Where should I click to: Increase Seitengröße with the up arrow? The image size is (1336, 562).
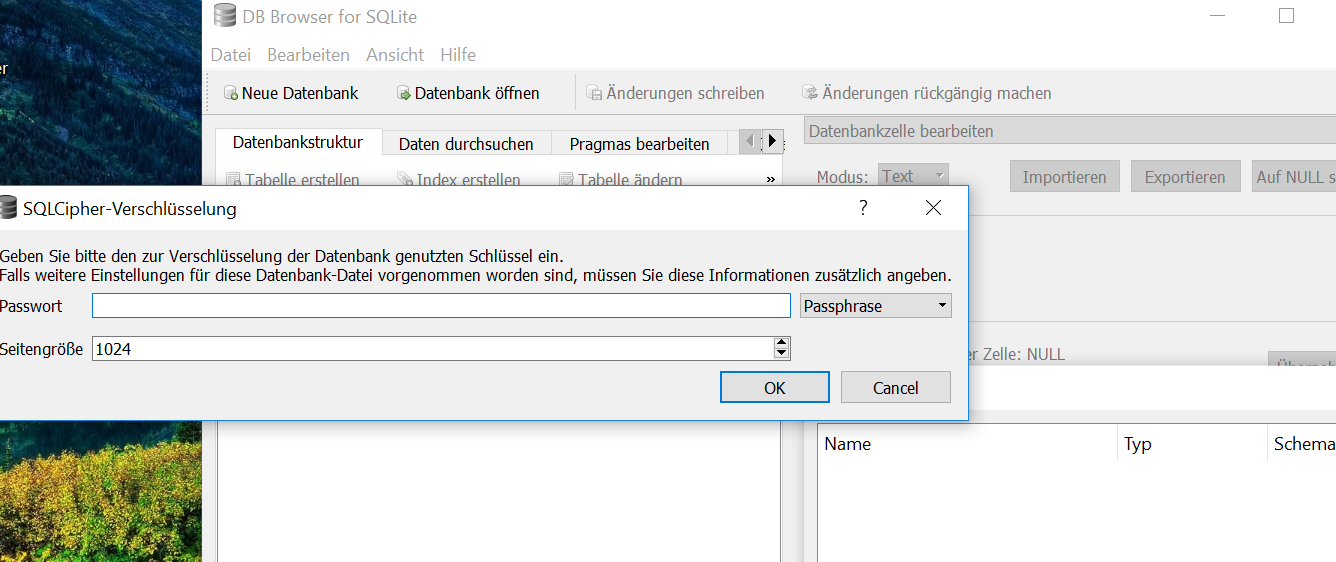coord(782,343)
